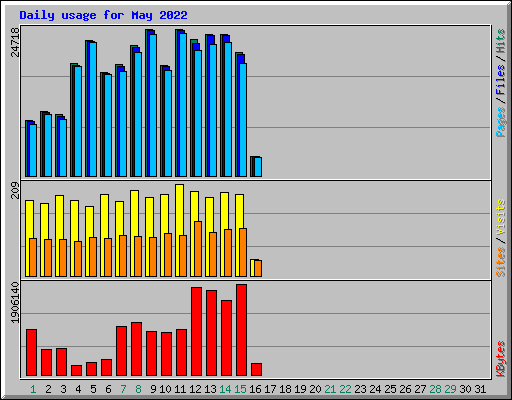Select day 10 on the x-axis
Viewport: 512px width, 400px height.
tap(165, 389)
